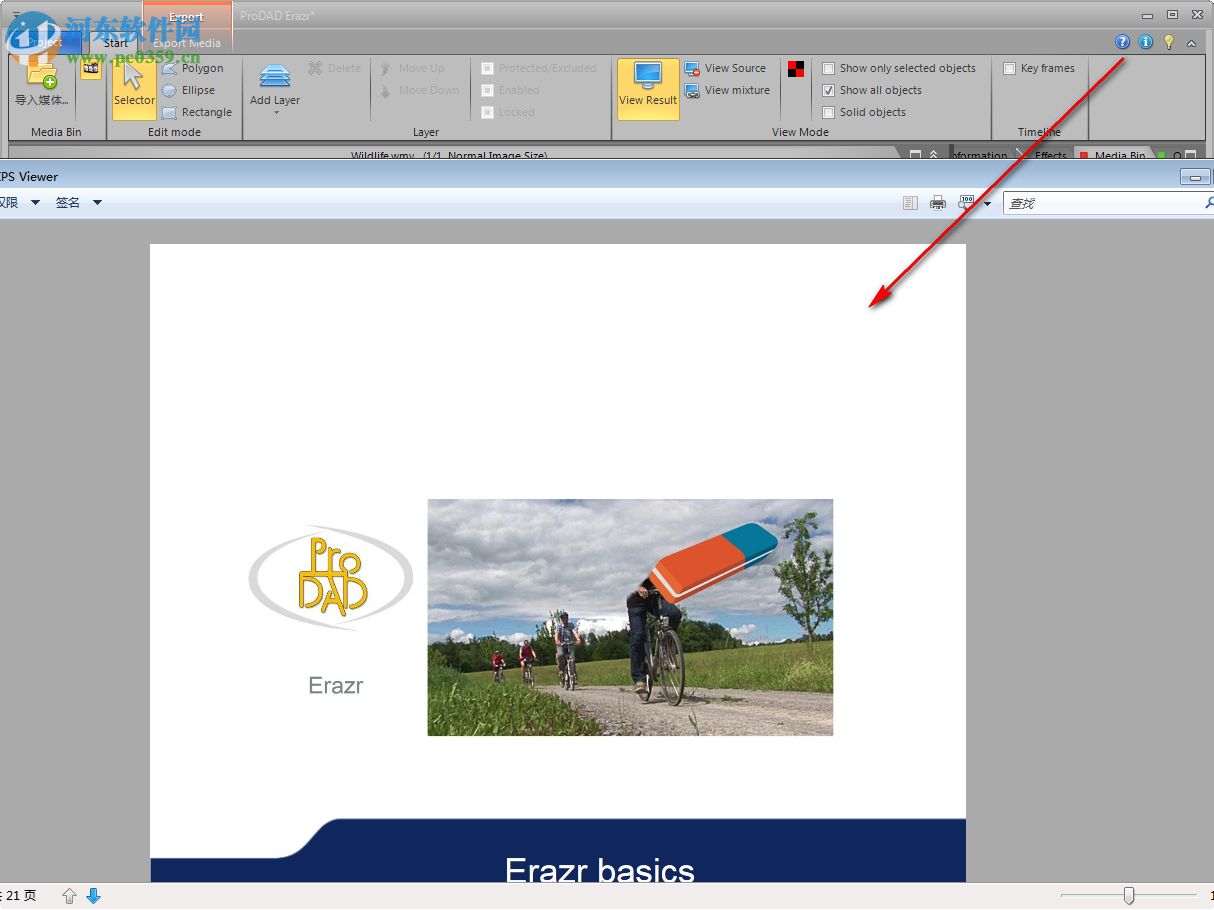Expand the Add Layer dropdown arrow
1214x910 pixels.
point(275,112)
